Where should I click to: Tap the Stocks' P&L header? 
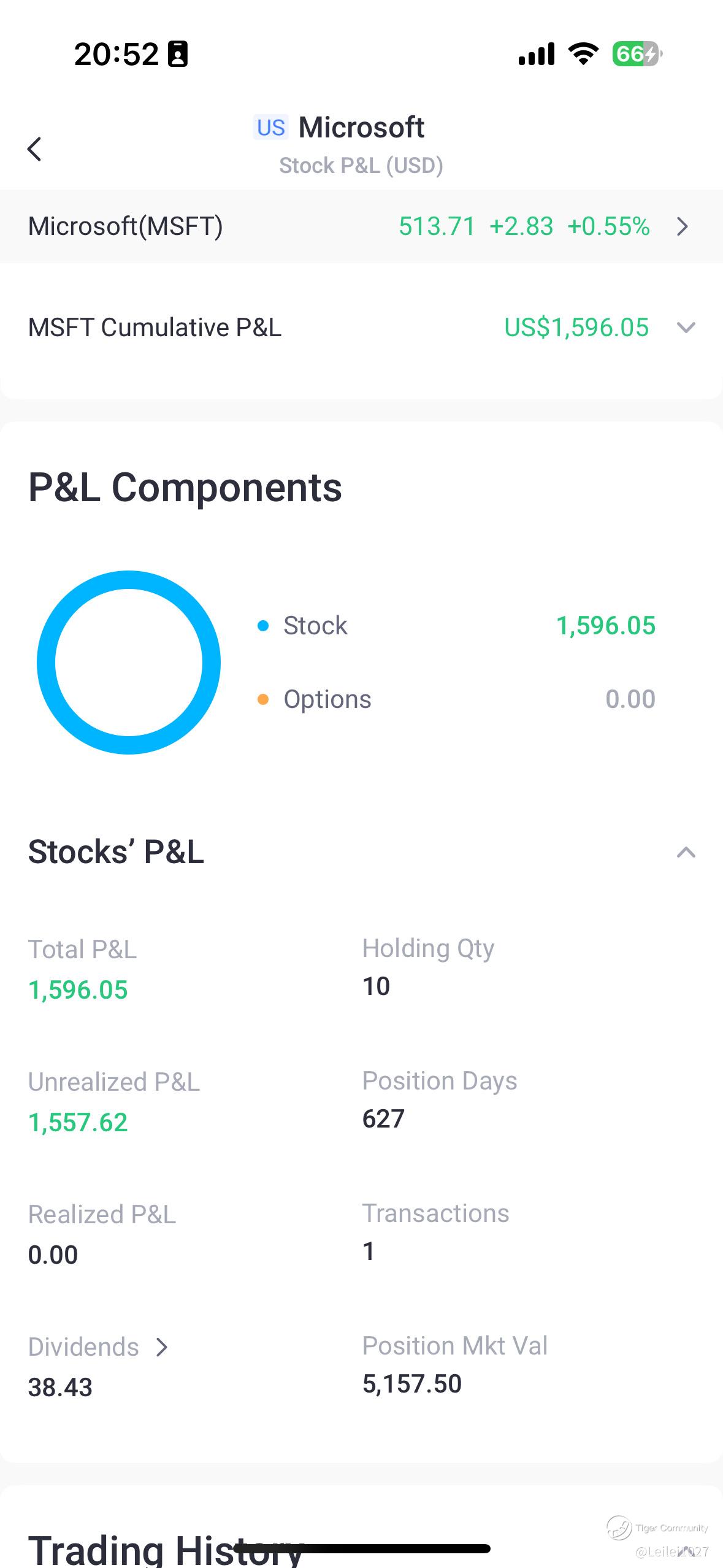click(116, 852)
